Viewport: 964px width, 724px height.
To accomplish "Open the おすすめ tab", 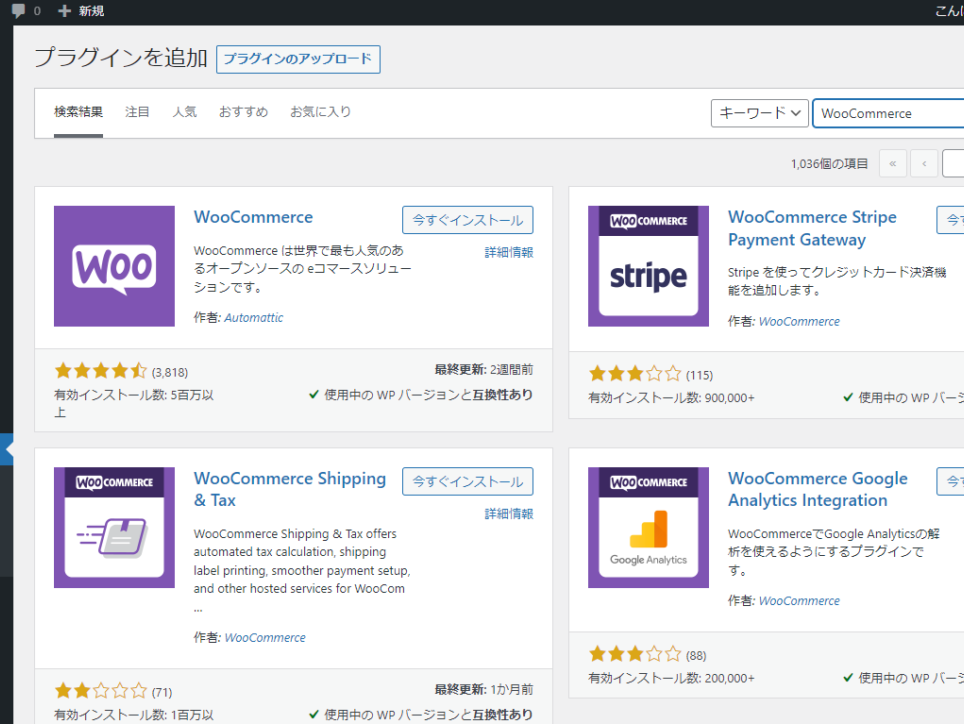I will (243, 112).
